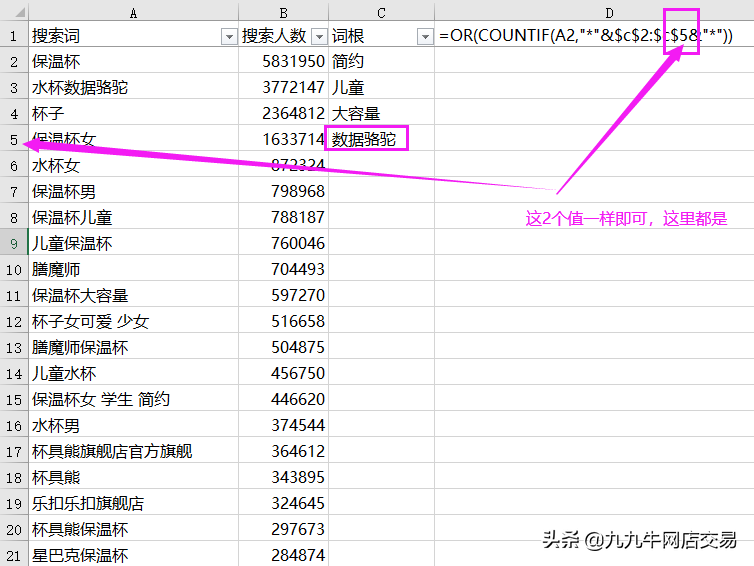Select cell 杯具熊保温杯
Viewport: 754px width, 566px height.
pyautogui.click(x=133, y=529)
